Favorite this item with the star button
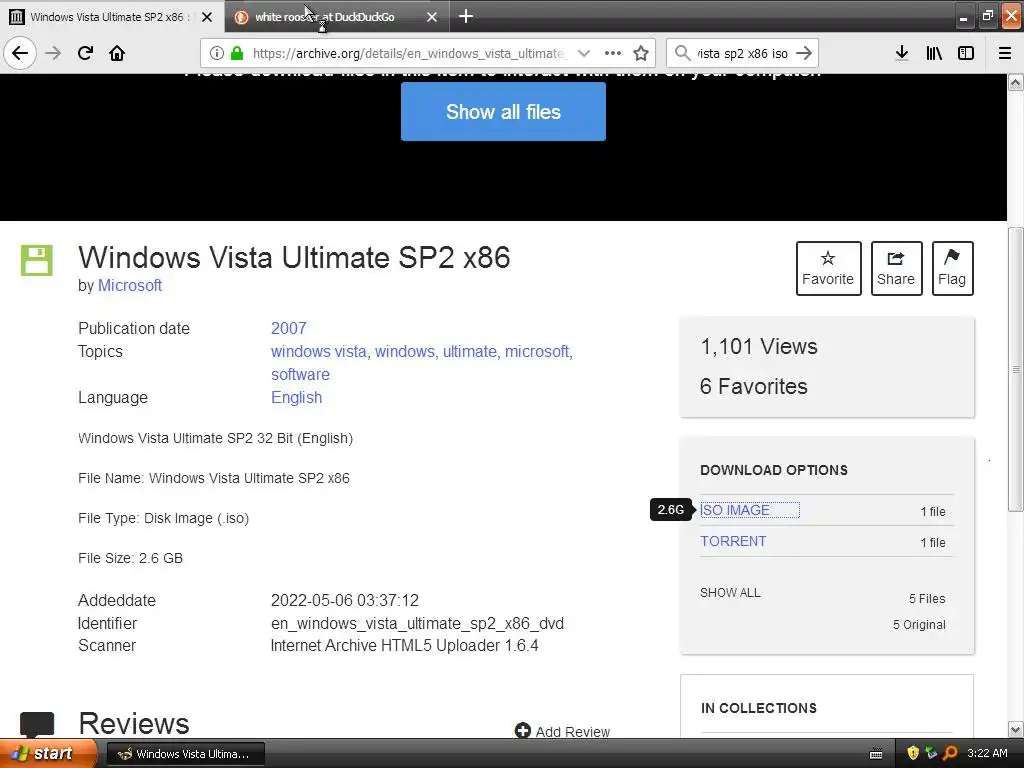The width and height of the screenshot is (1024, 768). 828,268
